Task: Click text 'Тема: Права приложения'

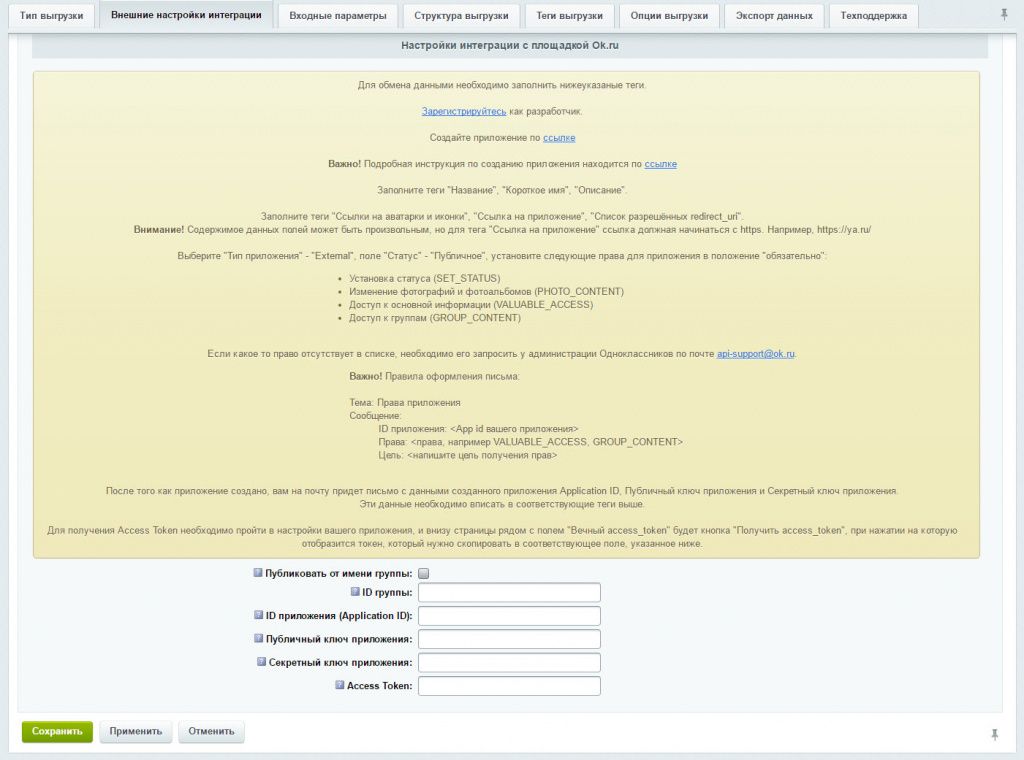Action: (x=405, y=403)
